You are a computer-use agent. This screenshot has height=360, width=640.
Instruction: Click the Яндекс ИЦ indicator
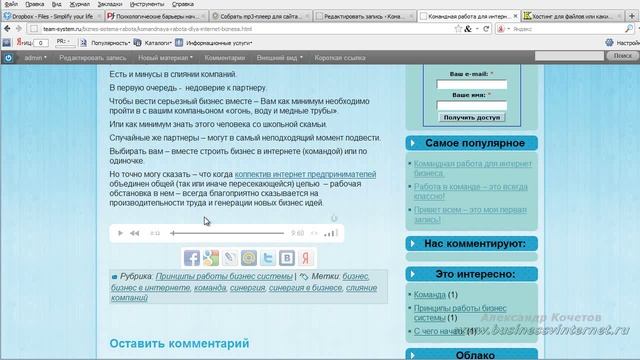tap(32, 42)
